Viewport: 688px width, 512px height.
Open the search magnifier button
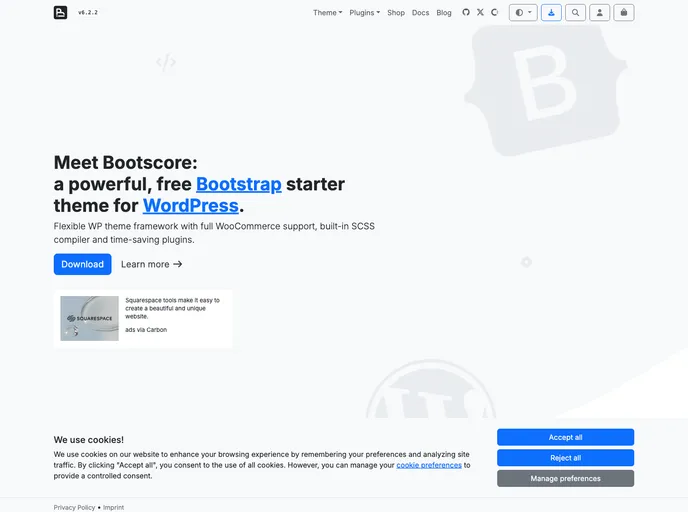click(x=575, y=13)
